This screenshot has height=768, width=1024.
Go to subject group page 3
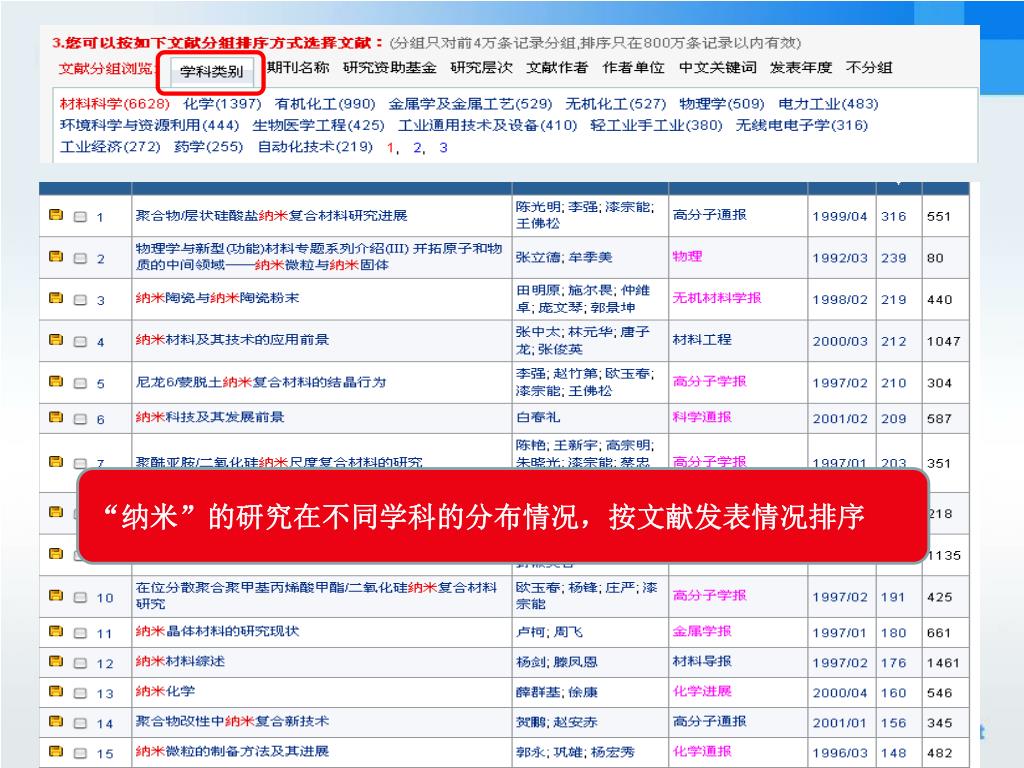(443, 148)
